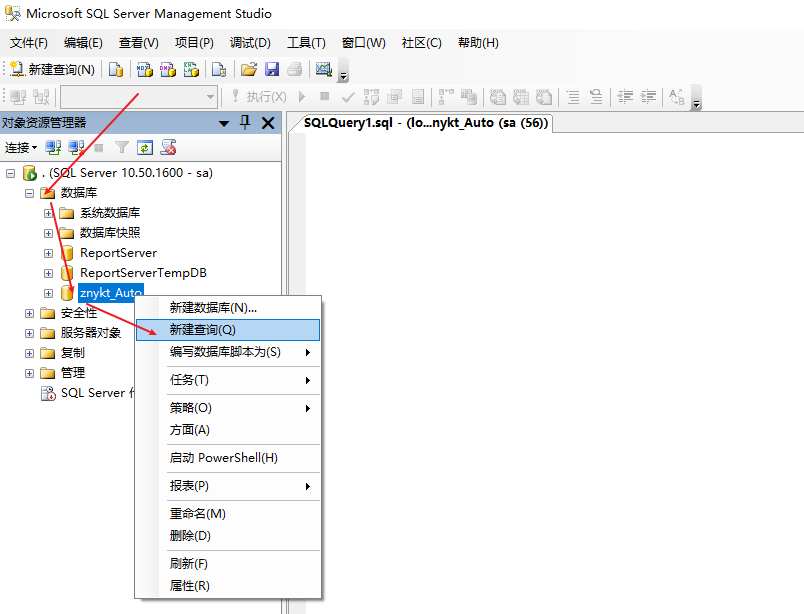Choose 新建查询(Q) in the context menu
The image size is (804, 614).
(228, 330)
